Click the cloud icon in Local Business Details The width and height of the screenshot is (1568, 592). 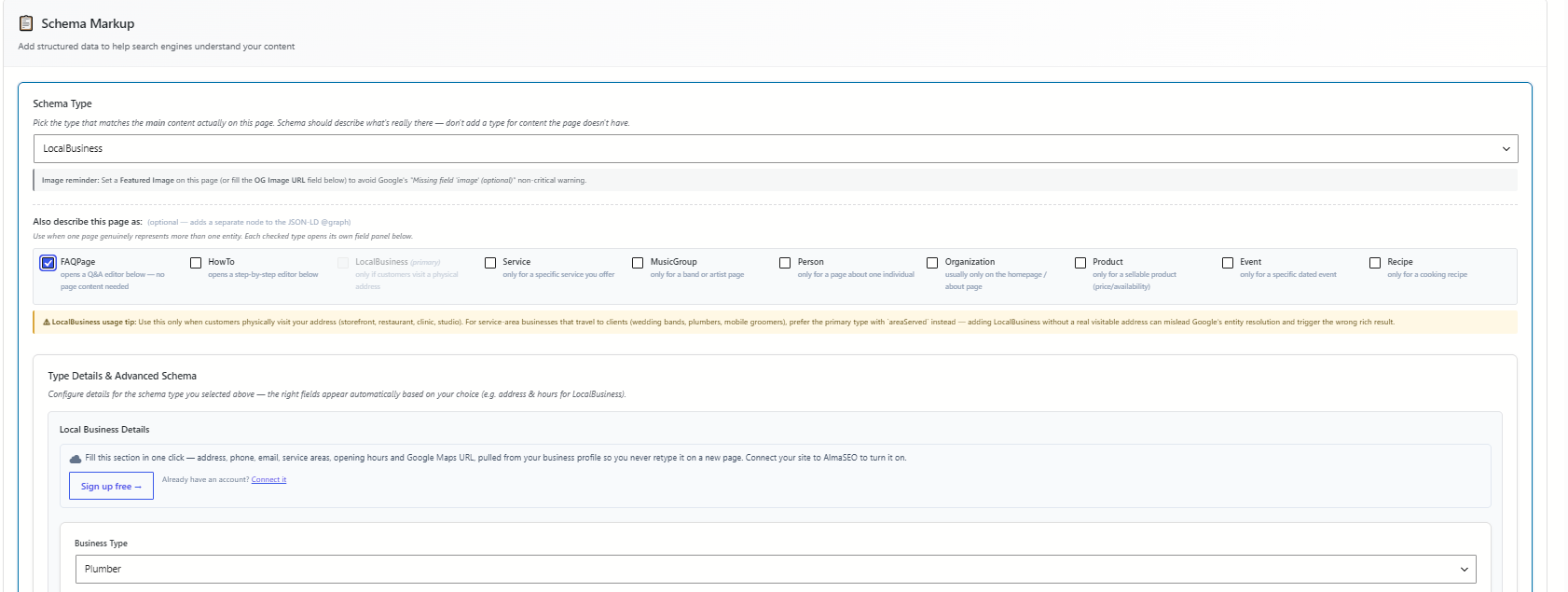coord(75,458)
